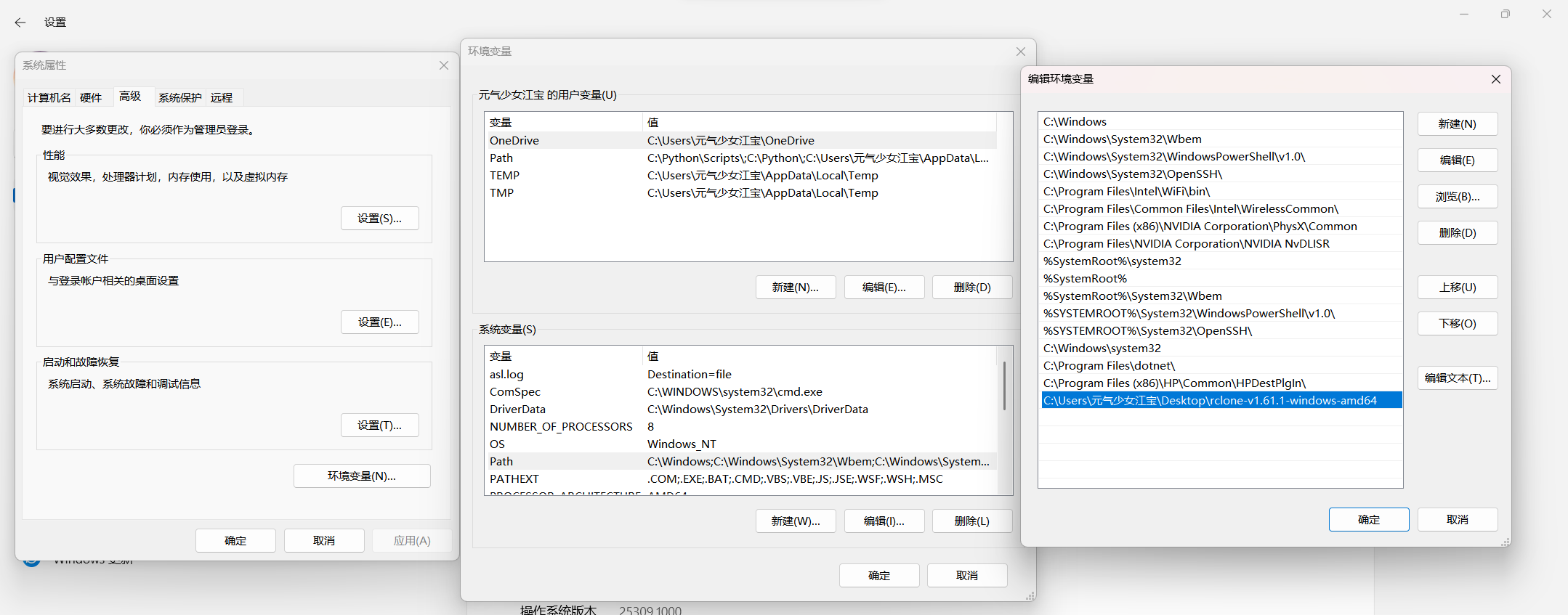Screen dimensions: 1568x615
Task: Click 上移(U) to move entry up
Action: [1457, 288]
